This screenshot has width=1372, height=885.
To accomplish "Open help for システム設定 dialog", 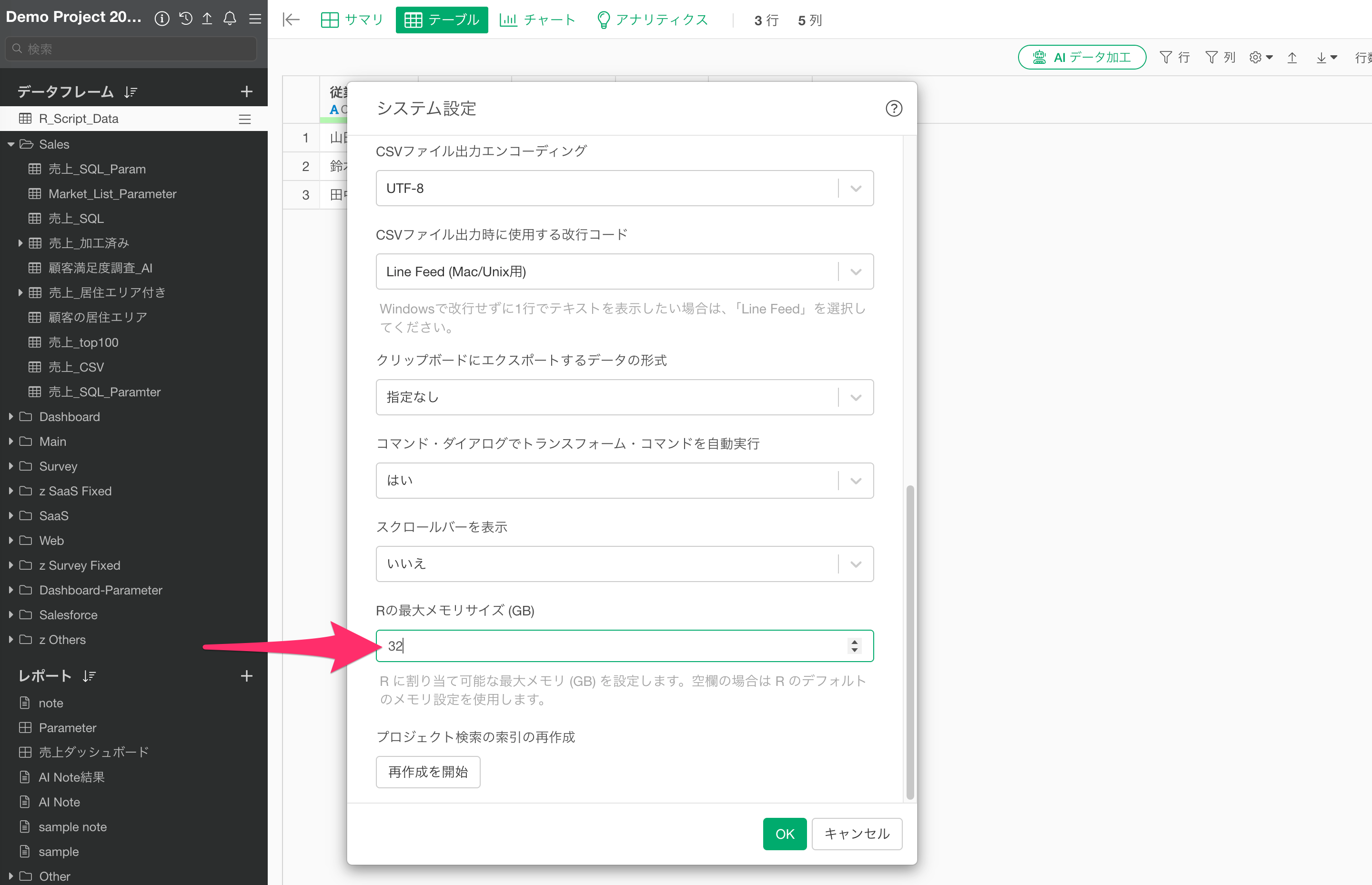I will 894,108.
